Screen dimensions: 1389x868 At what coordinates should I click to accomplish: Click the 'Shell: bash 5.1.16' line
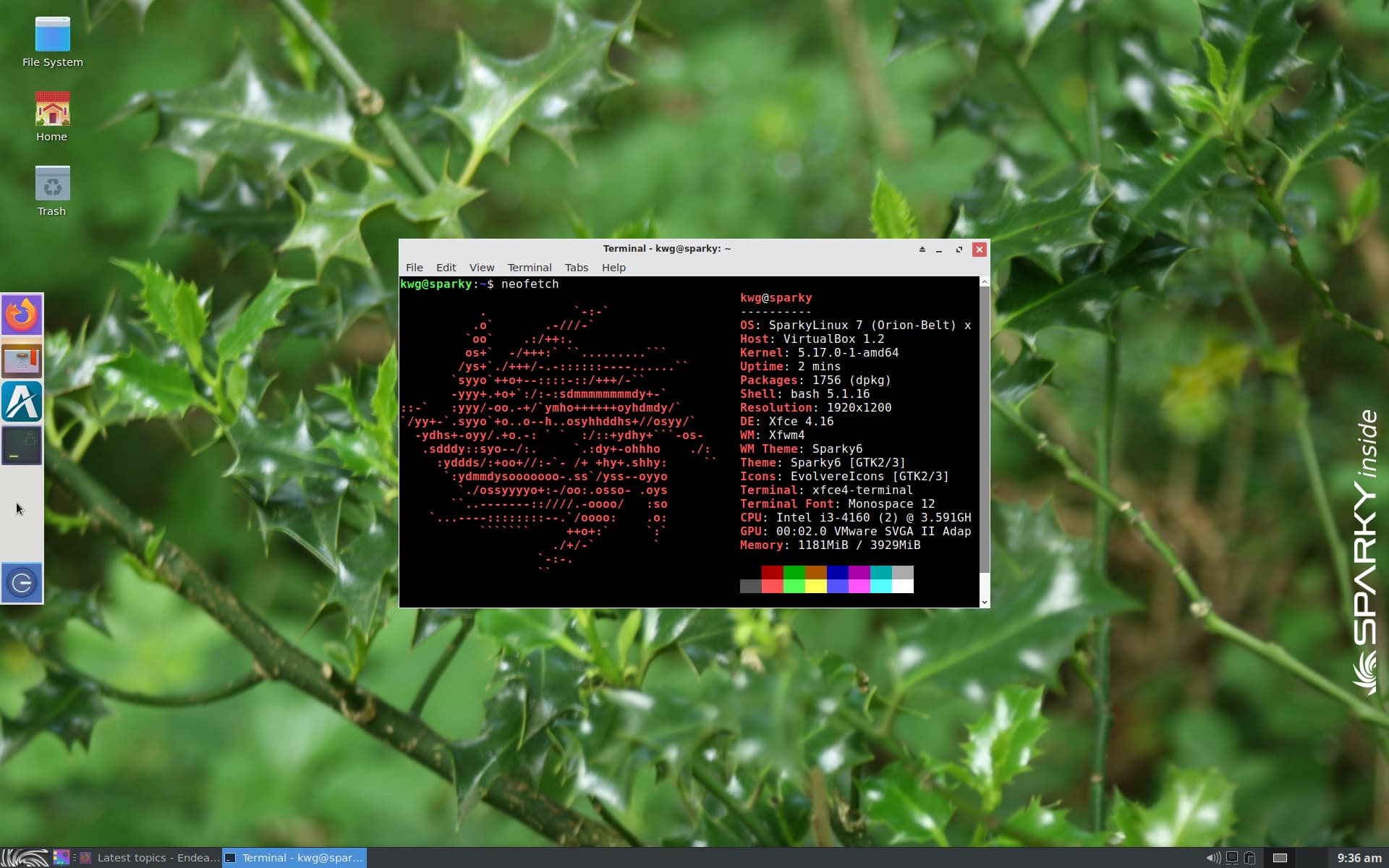tap(804, 394)
